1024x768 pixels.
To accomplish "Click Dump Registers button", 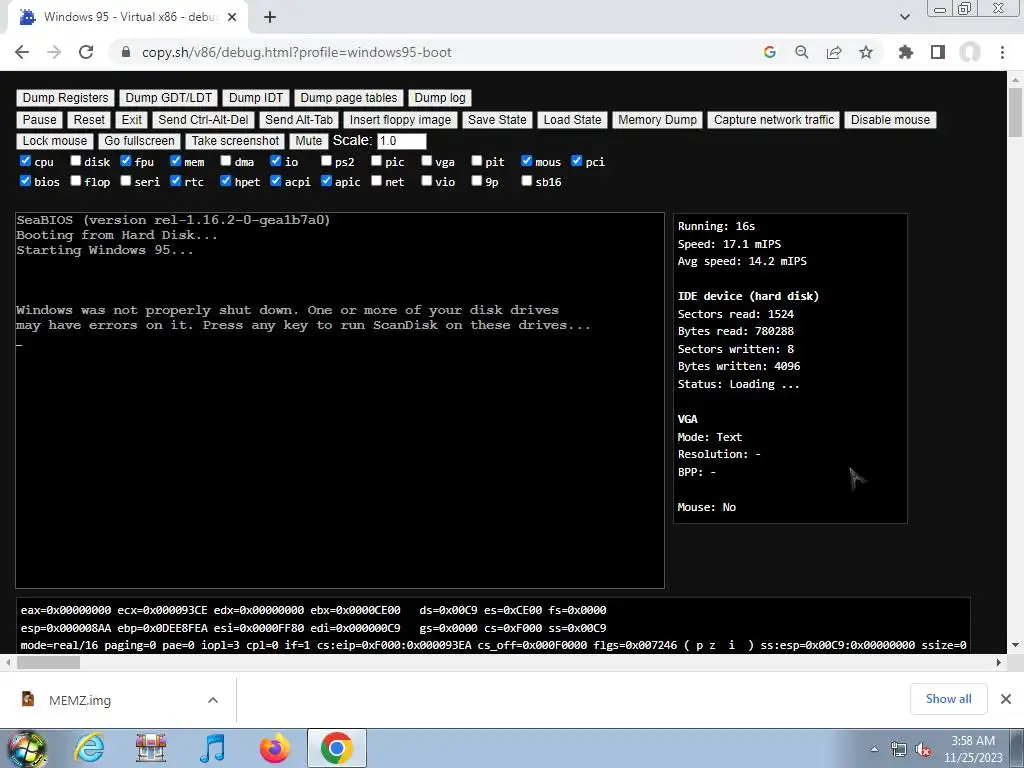I will [x=65, y=98].
